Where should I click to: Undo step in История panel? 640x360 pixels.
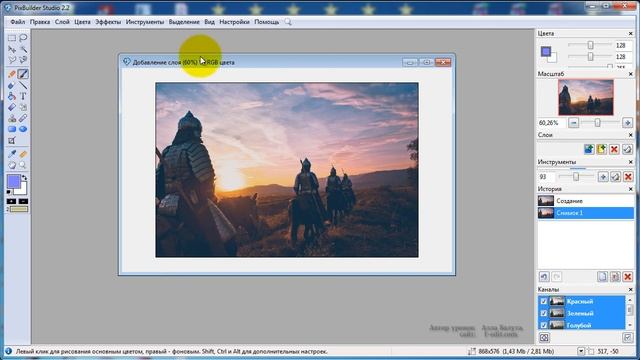coord(544,277)
